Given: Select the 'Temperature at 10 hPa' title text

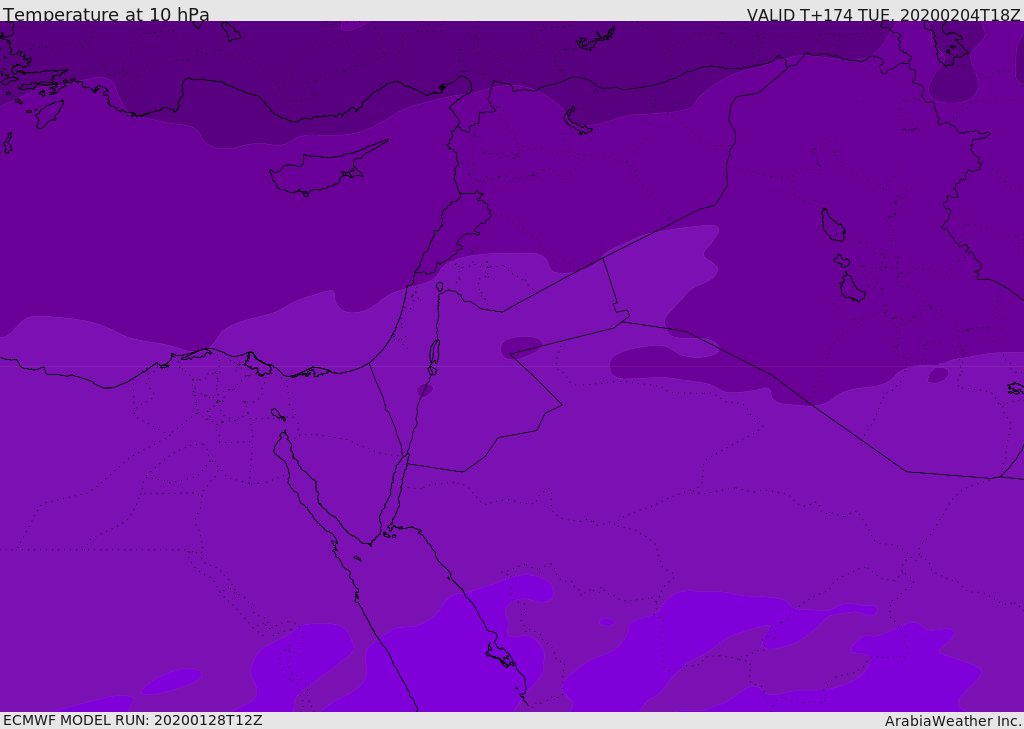Looking at the screenshot, I should [x=106, y=14].
